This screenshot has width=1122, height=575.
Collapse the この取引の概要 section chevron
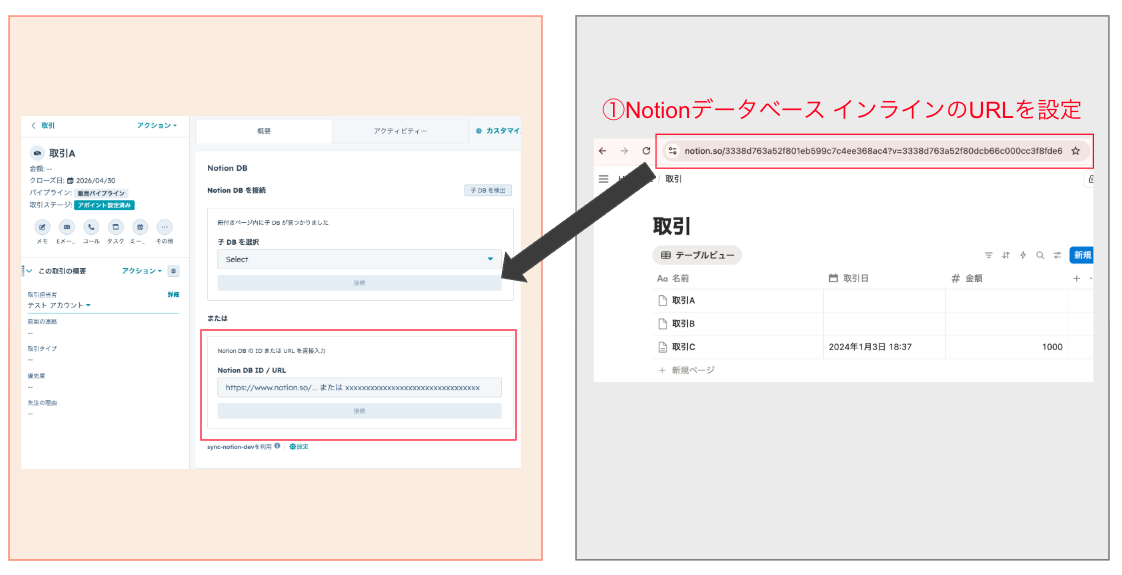(29, 271)
